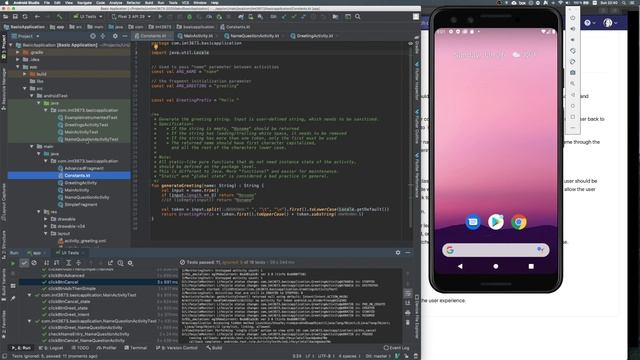Viewport: 640px width, 360px height.
Task: Open the Terminal tool window button
Action: pyautogui.click(x=136, y=348)
